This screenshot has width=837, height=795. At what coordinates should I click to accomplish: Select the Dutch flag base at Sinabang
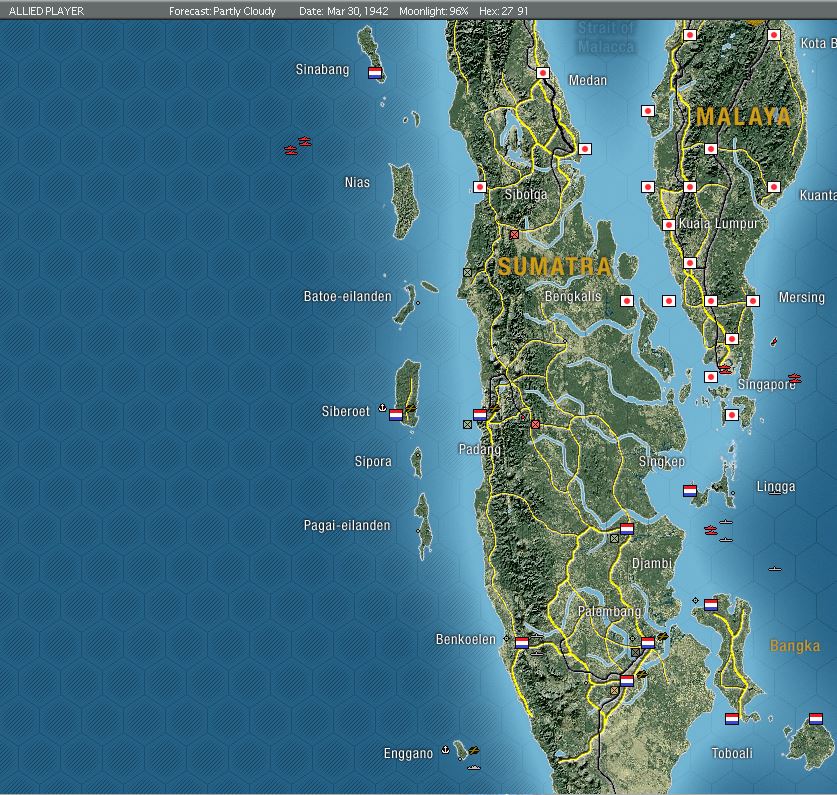[x=375, y=73]
